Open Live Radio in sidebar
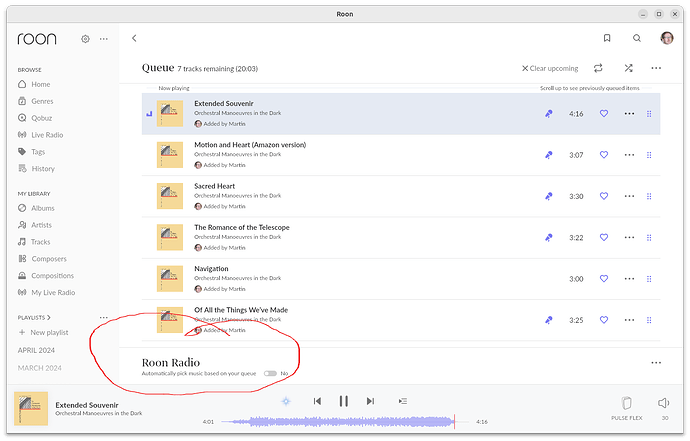The image size is (690, 441). click(40, 136)
